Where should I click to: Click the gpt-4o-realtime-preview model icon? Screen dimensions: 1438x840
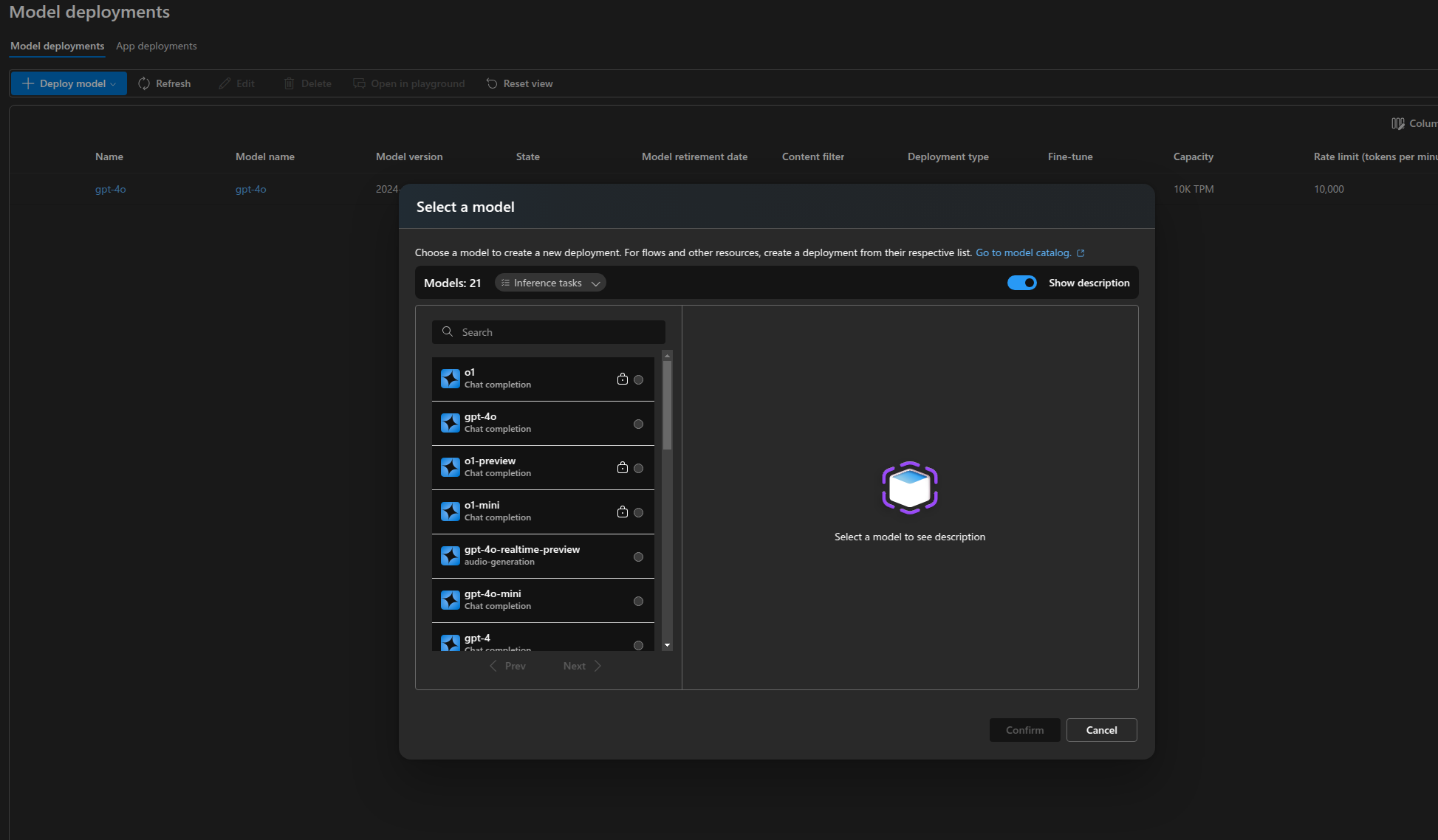(x=451, y=556)
